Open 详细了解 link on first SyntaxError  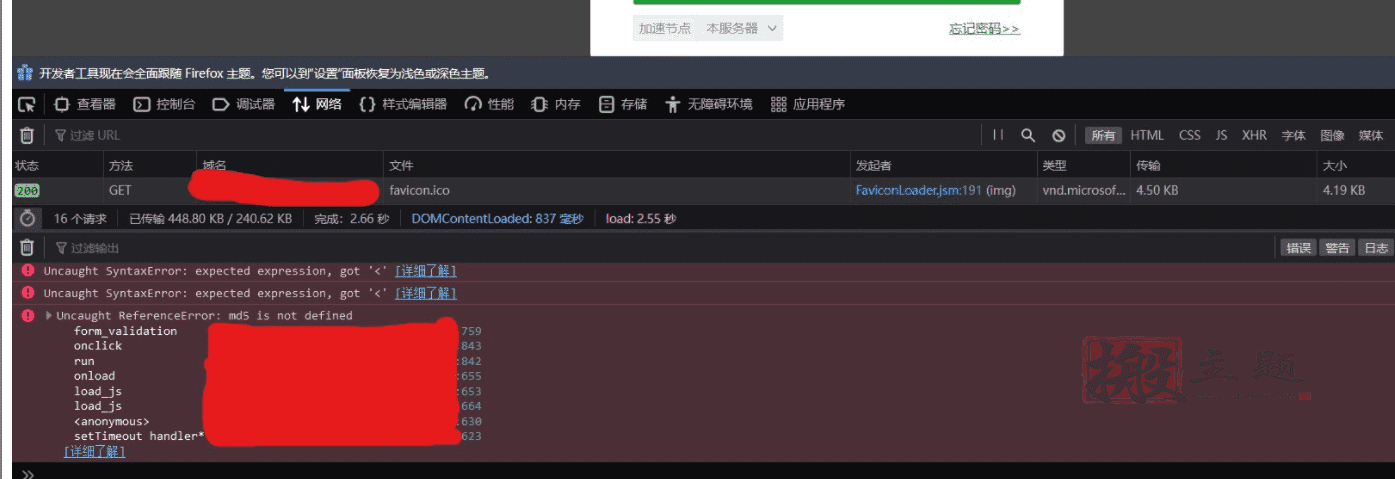click(426, 271)
